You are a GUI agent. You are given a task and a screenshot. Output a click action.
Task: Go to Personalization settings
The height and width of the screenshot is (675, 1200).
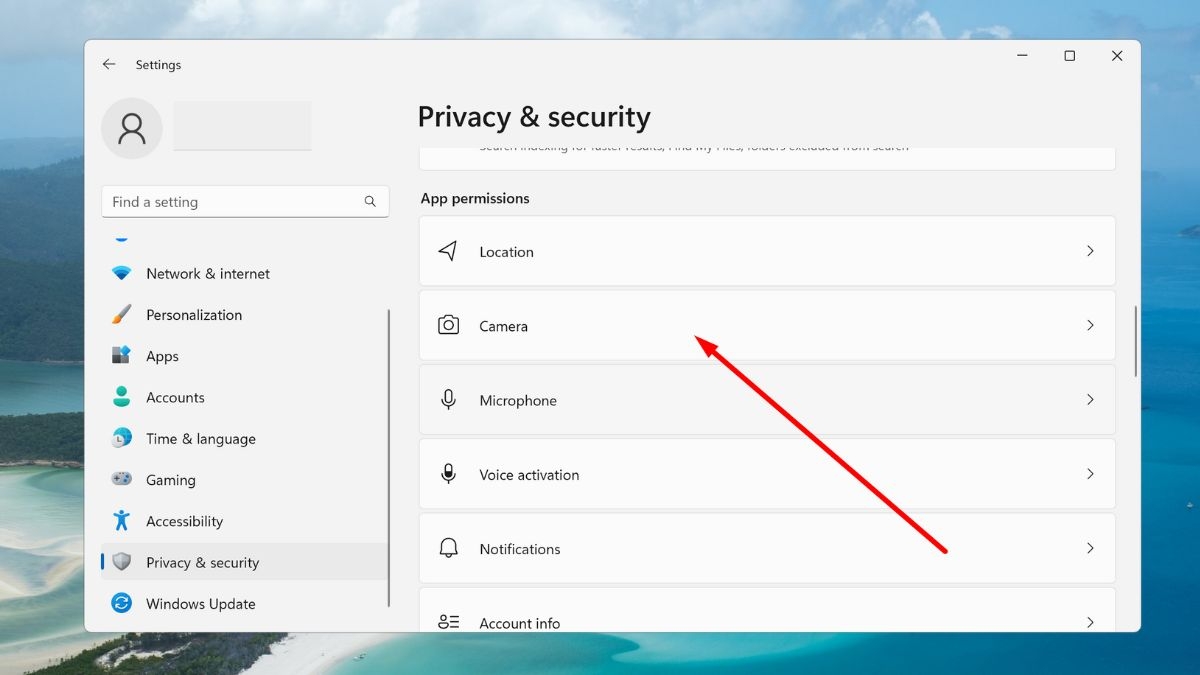244,314
